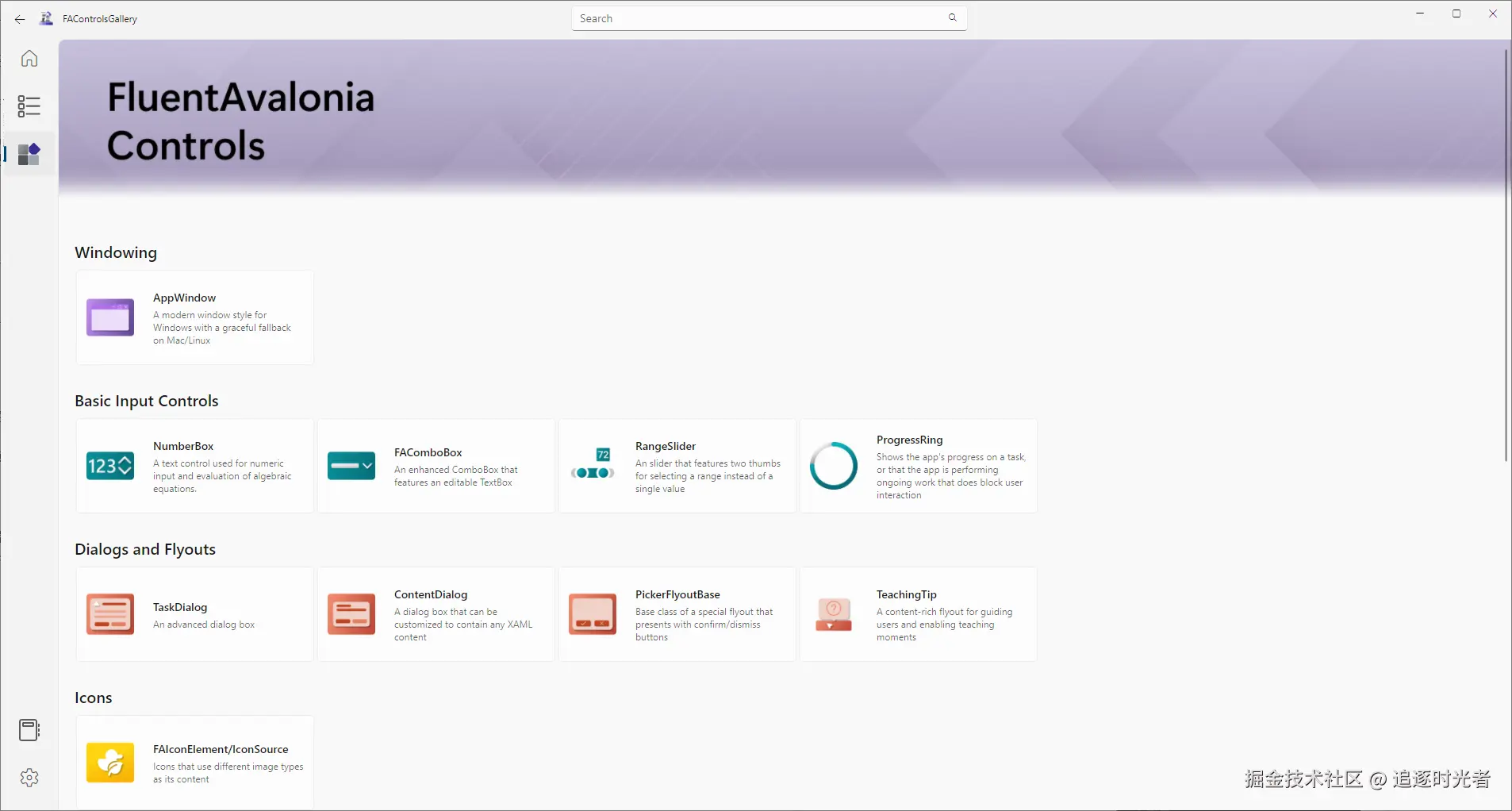Open the NumberBox title
1512x811 pixels.
click(183, 446)
